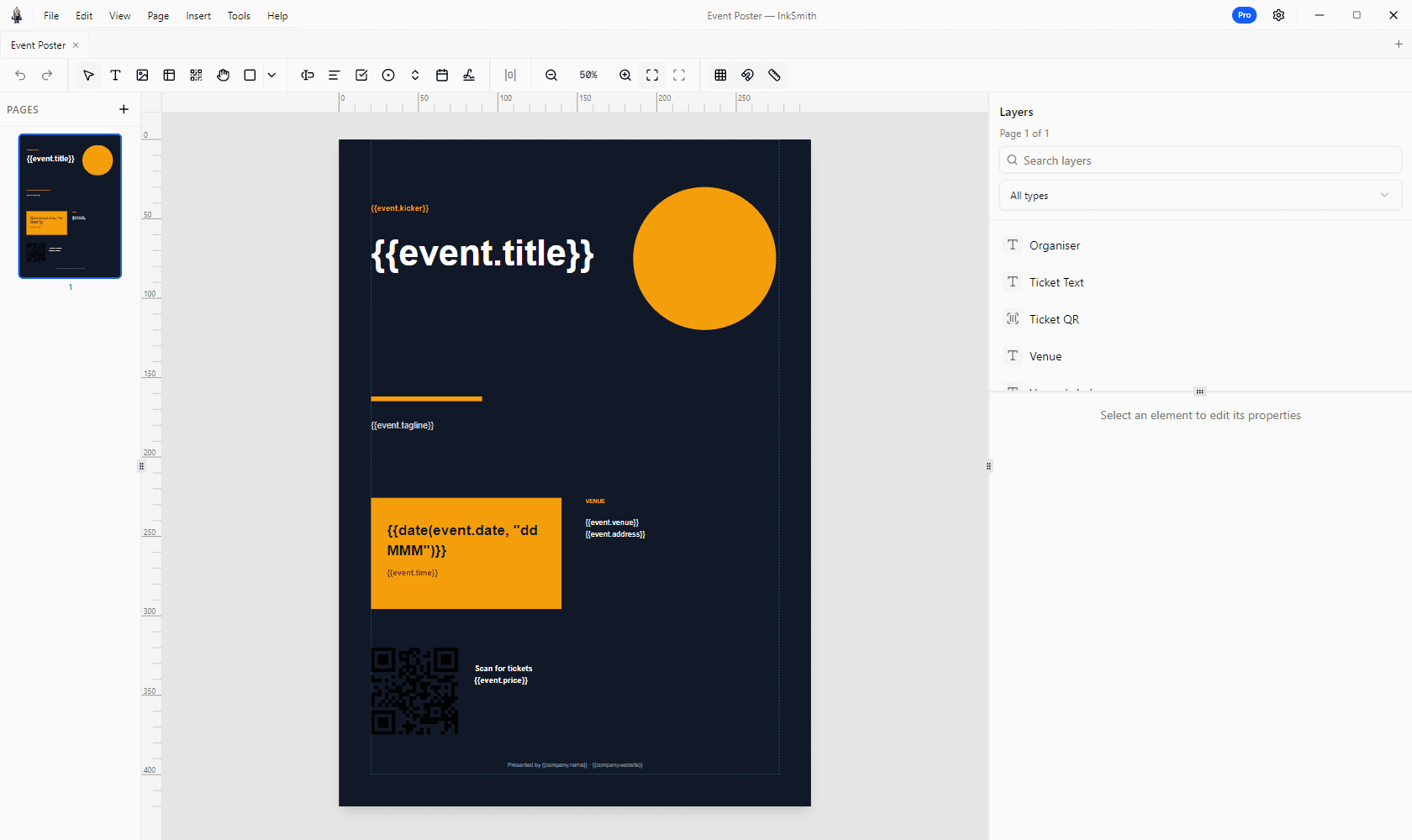Select the {{event.title}} text element
Image resolution: width=1412 pixels, height=840 pixels.
click(482, 254)
